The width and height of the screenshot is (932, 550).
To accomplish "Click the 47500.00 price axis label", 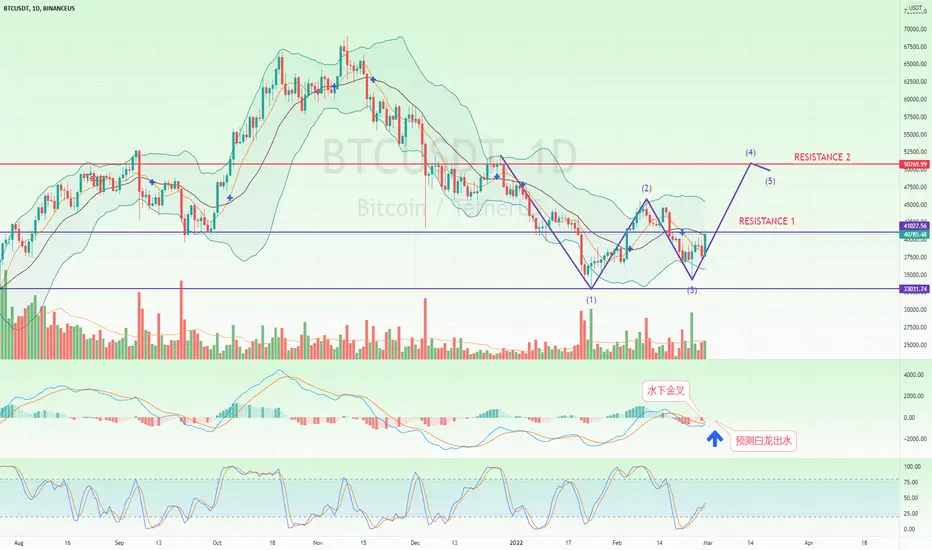I will pos(915,187).
